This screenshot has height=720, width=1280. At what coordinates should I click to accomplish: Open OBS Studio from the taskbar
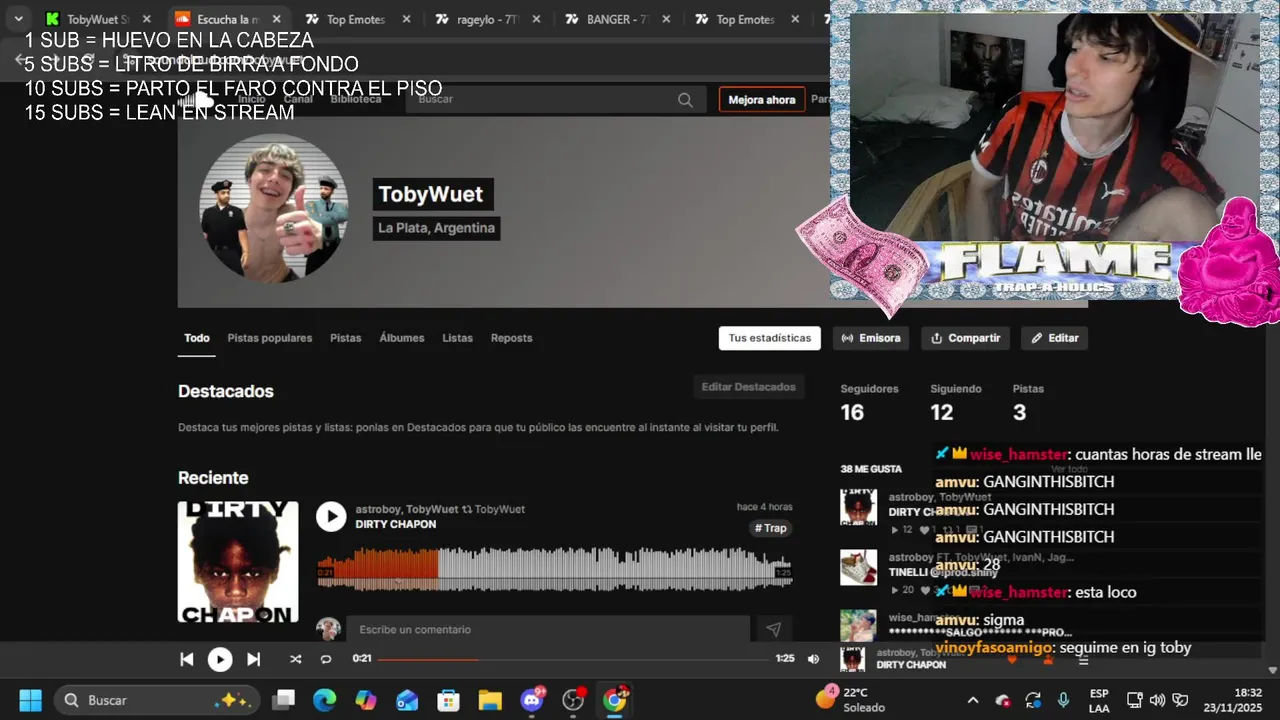(x=573, y=700)
